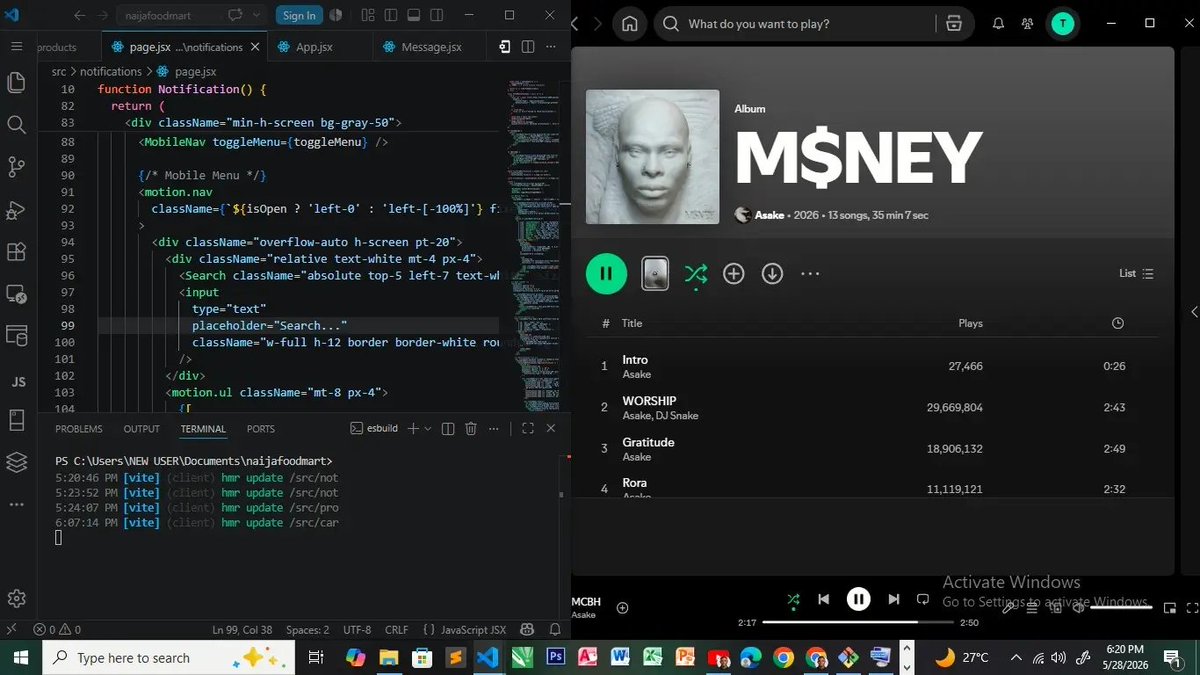Open Spotify What's New bell
This screenshot has width=1200, height=675.
[x=998, y=24]
